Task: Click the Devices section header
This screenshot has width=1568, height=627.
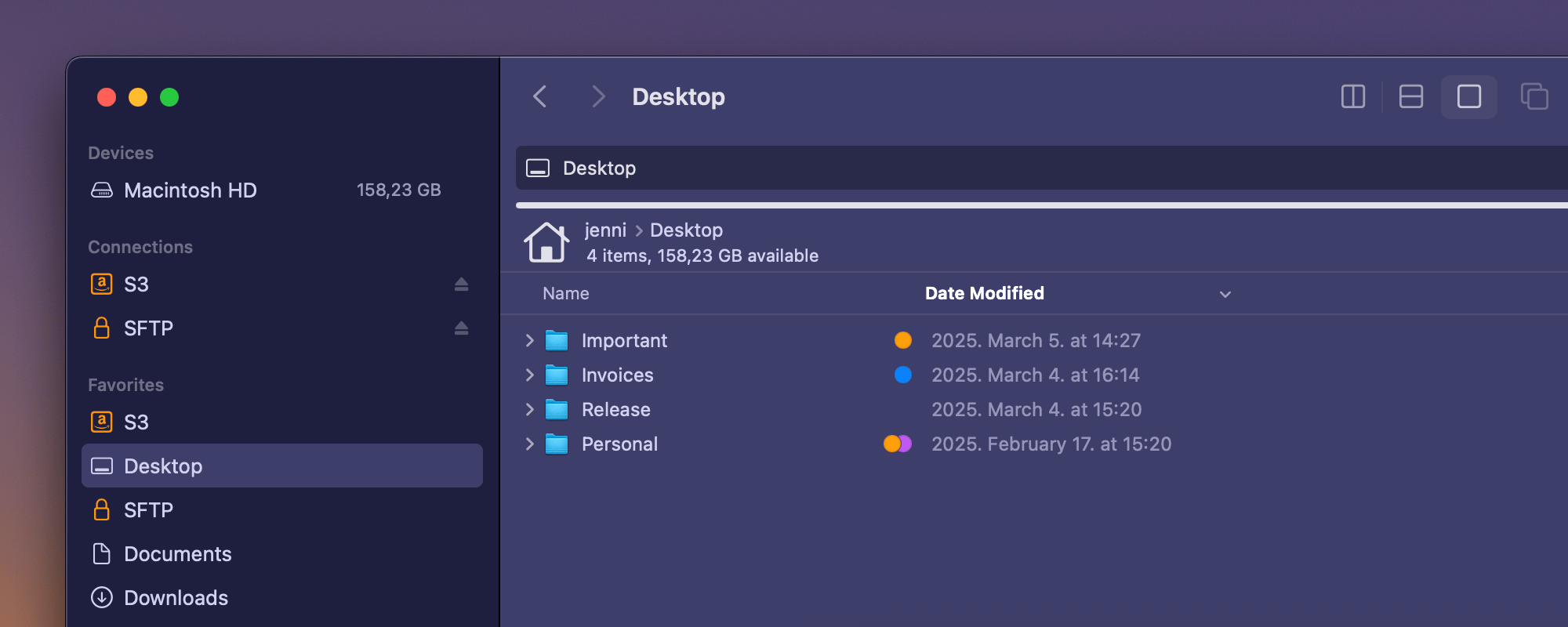Action: (121, 153)
